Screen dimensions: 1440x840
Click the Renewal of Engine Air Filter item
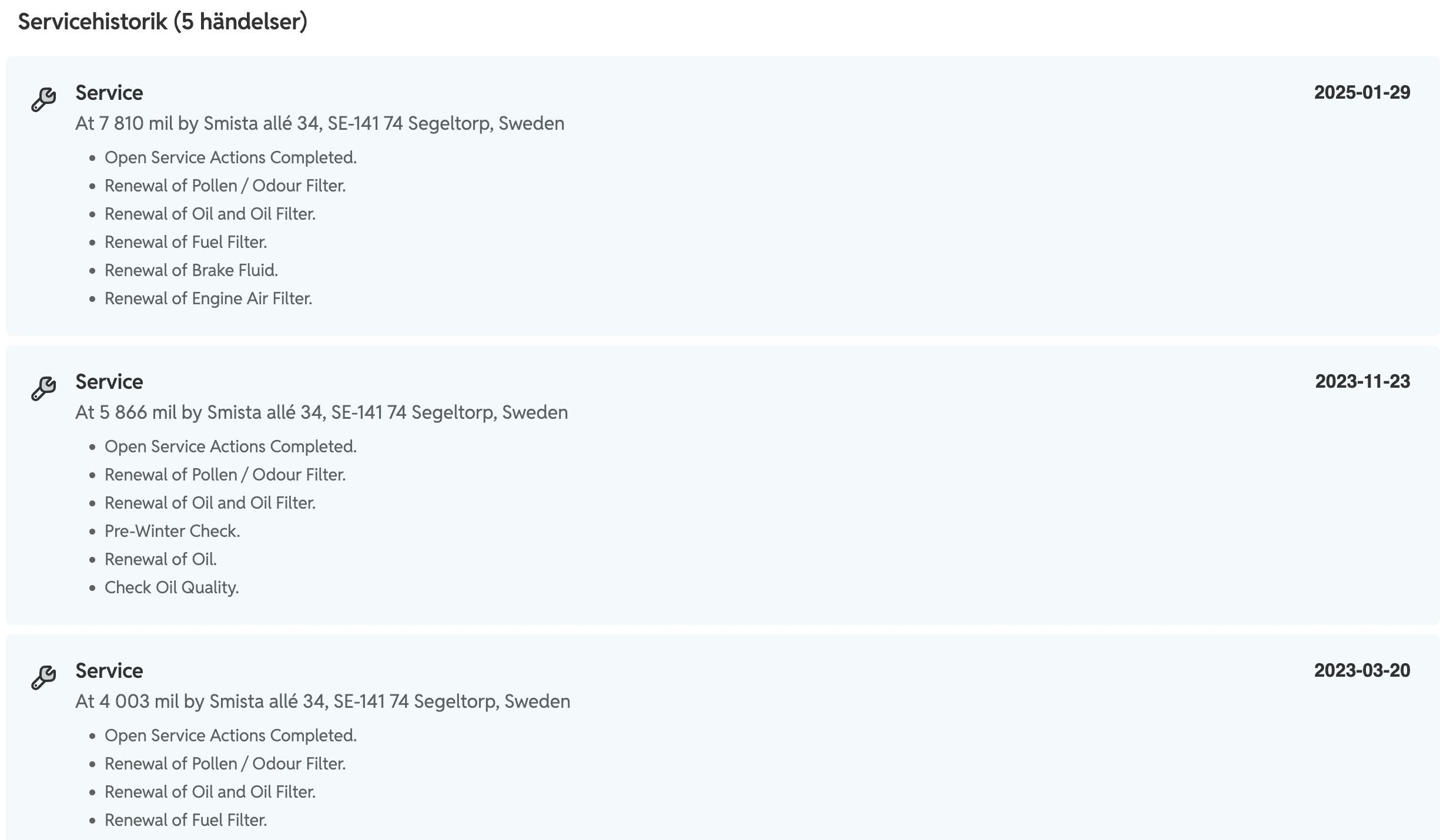pyautogui.click(x=208, y=298)
